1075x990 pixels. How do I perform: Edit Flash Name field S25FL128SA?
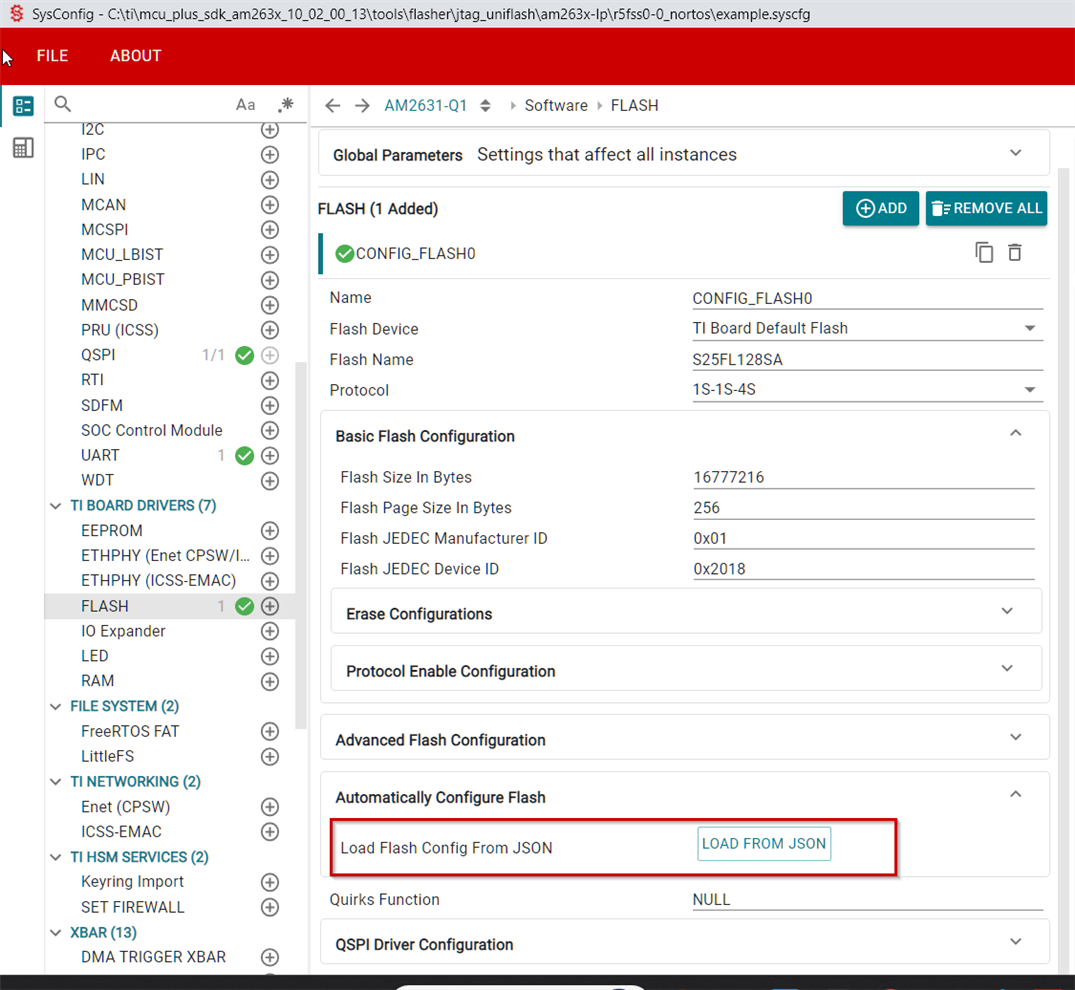coord(867,359)
